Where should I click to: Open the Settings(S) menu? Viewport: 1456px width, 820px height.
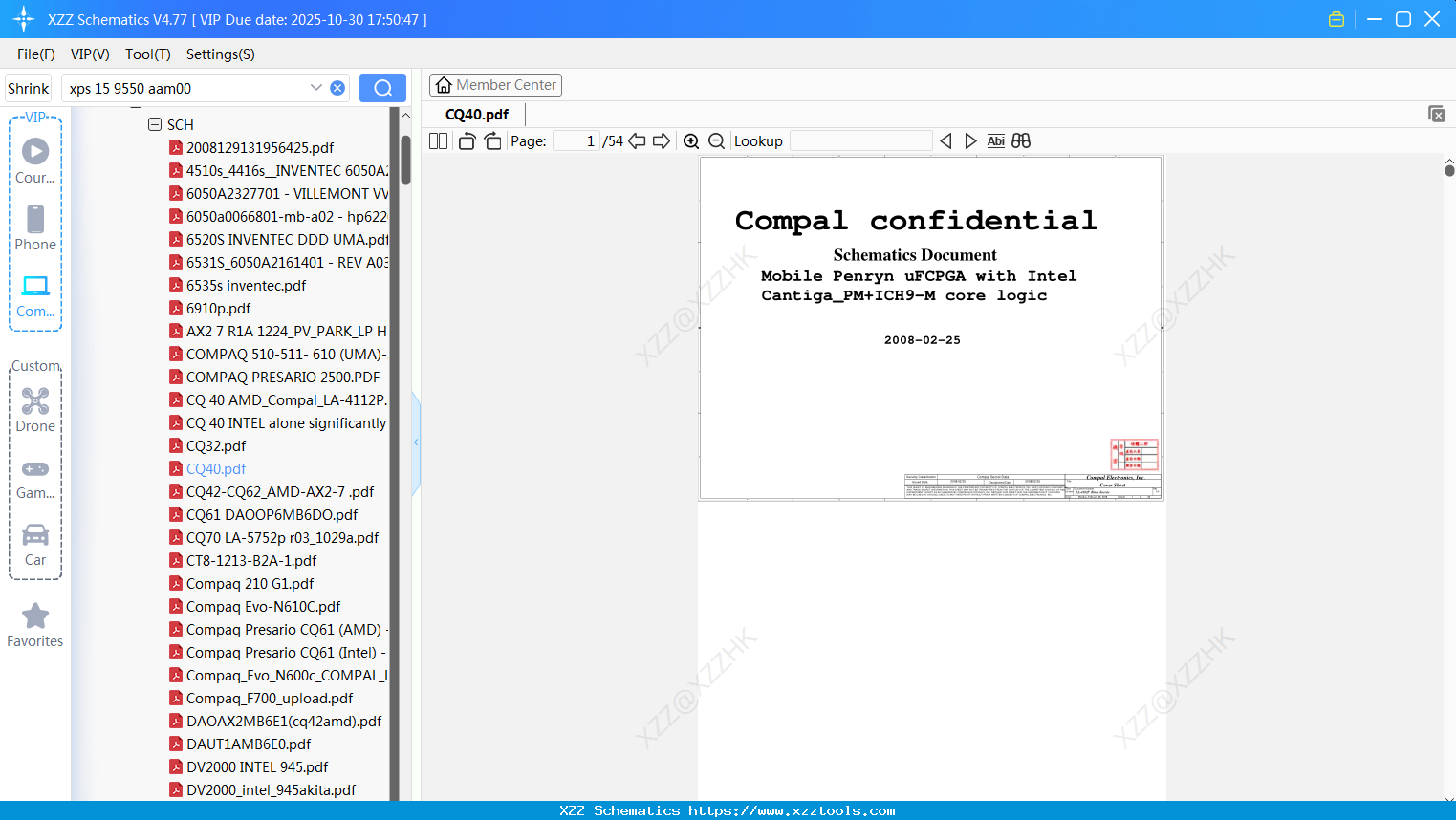pos(221,54)
